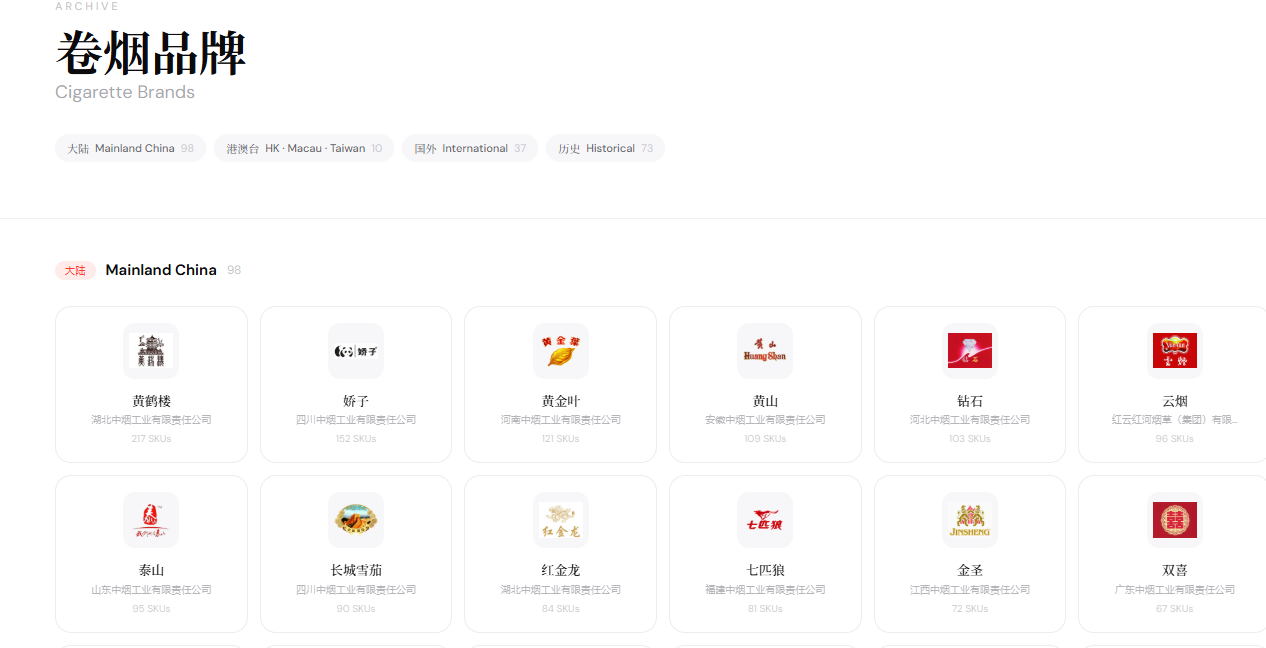Click the ARCHIVE breadcrumb label
Image resolution: width=1266 pixels, height=648 pixels.
pyautogui.click(x=88, y=6)
